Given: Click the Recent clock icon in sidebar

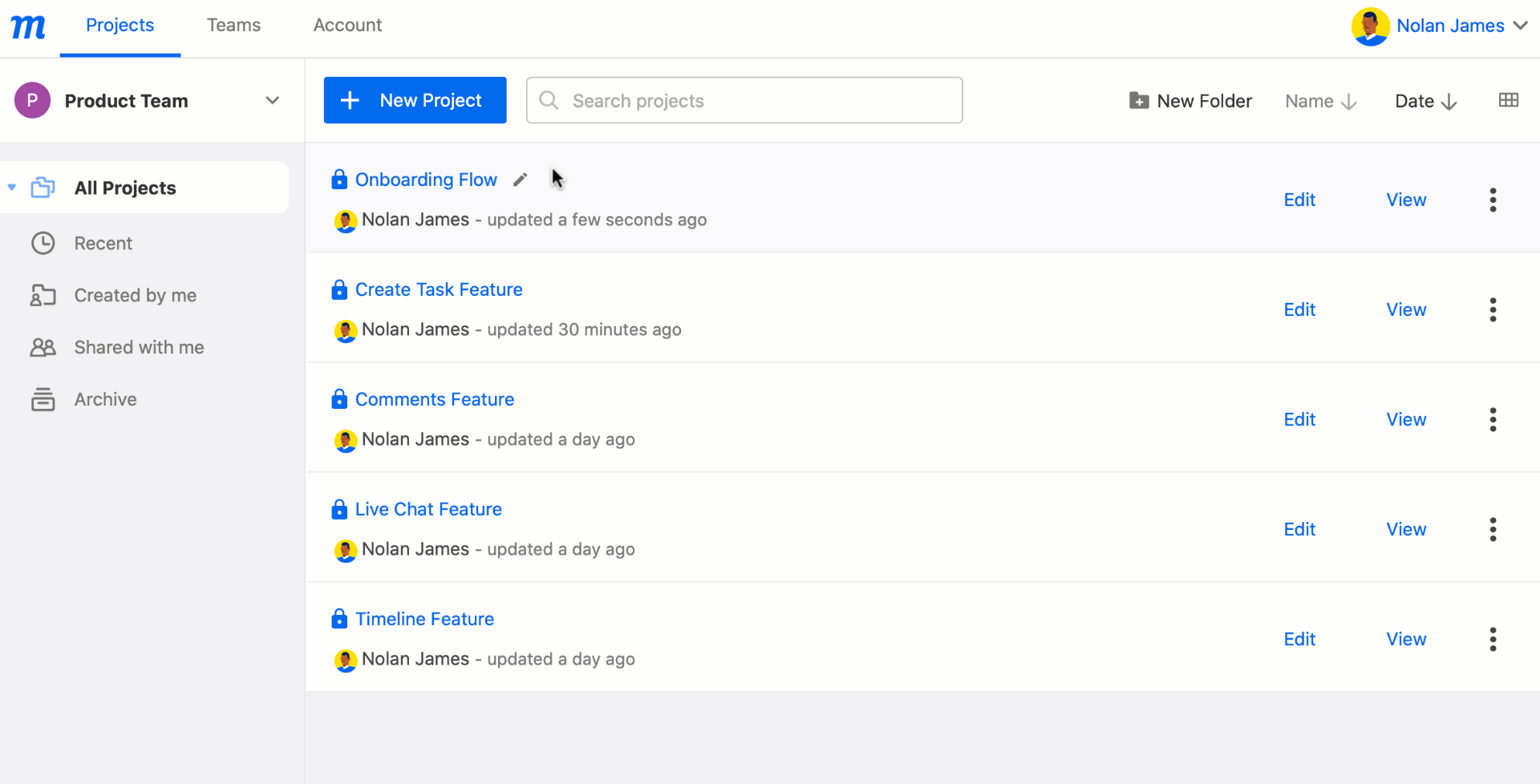Looking at the screenshot, I should tap(43, 243).
